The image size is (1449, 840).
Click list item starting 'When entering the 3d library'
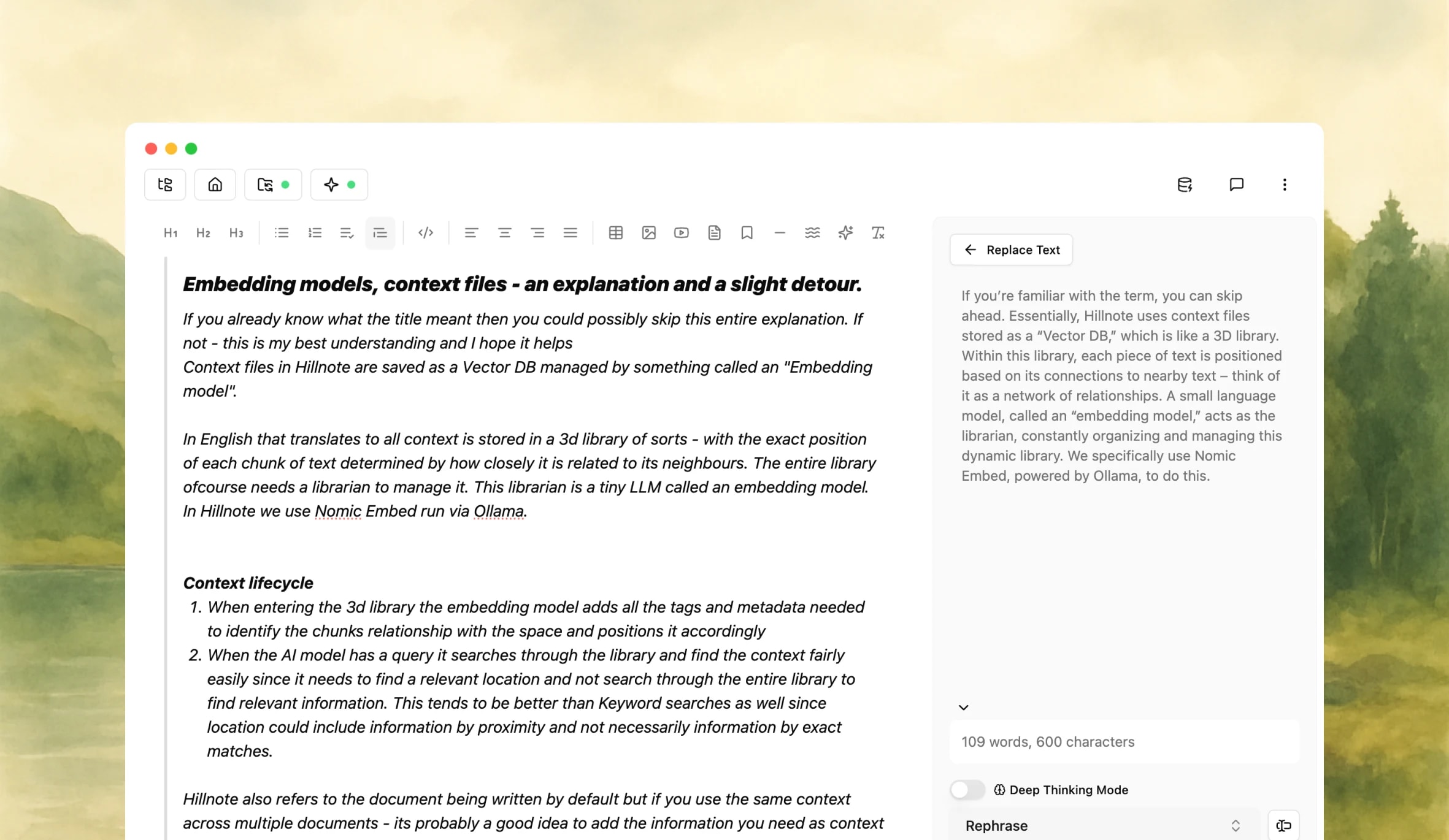click(536, 619)
